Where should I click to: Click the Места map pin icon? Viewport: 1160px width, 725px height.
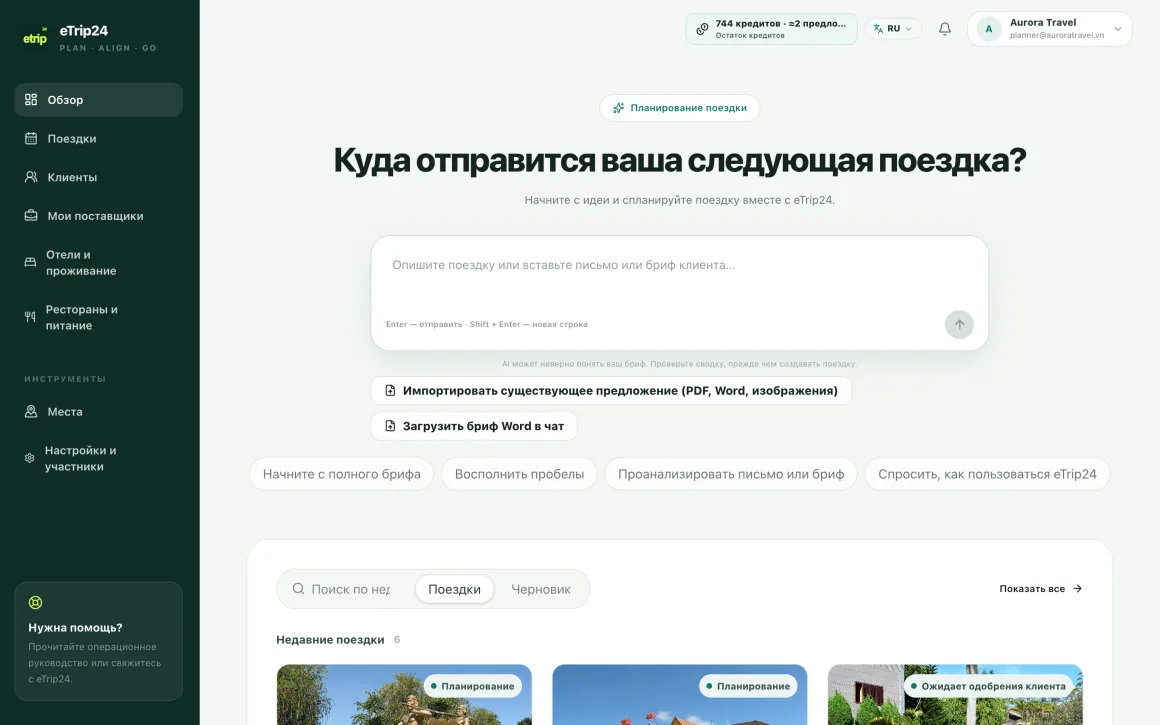[x=31, y=411]
